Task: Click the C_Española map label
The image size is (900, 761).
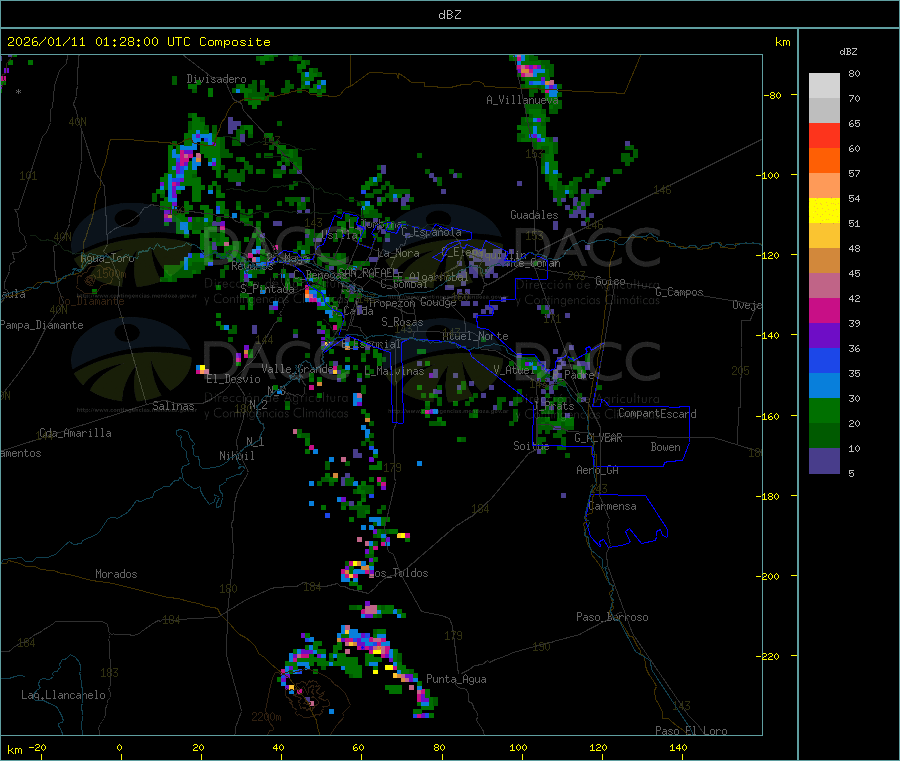Action: click(x=432, y=232)
